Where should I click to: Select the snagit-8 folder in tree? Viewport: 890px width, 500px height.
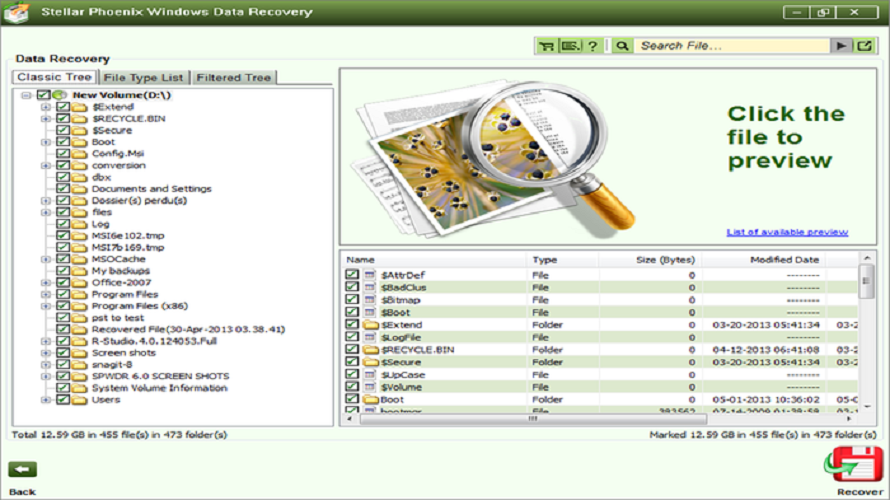112,364
